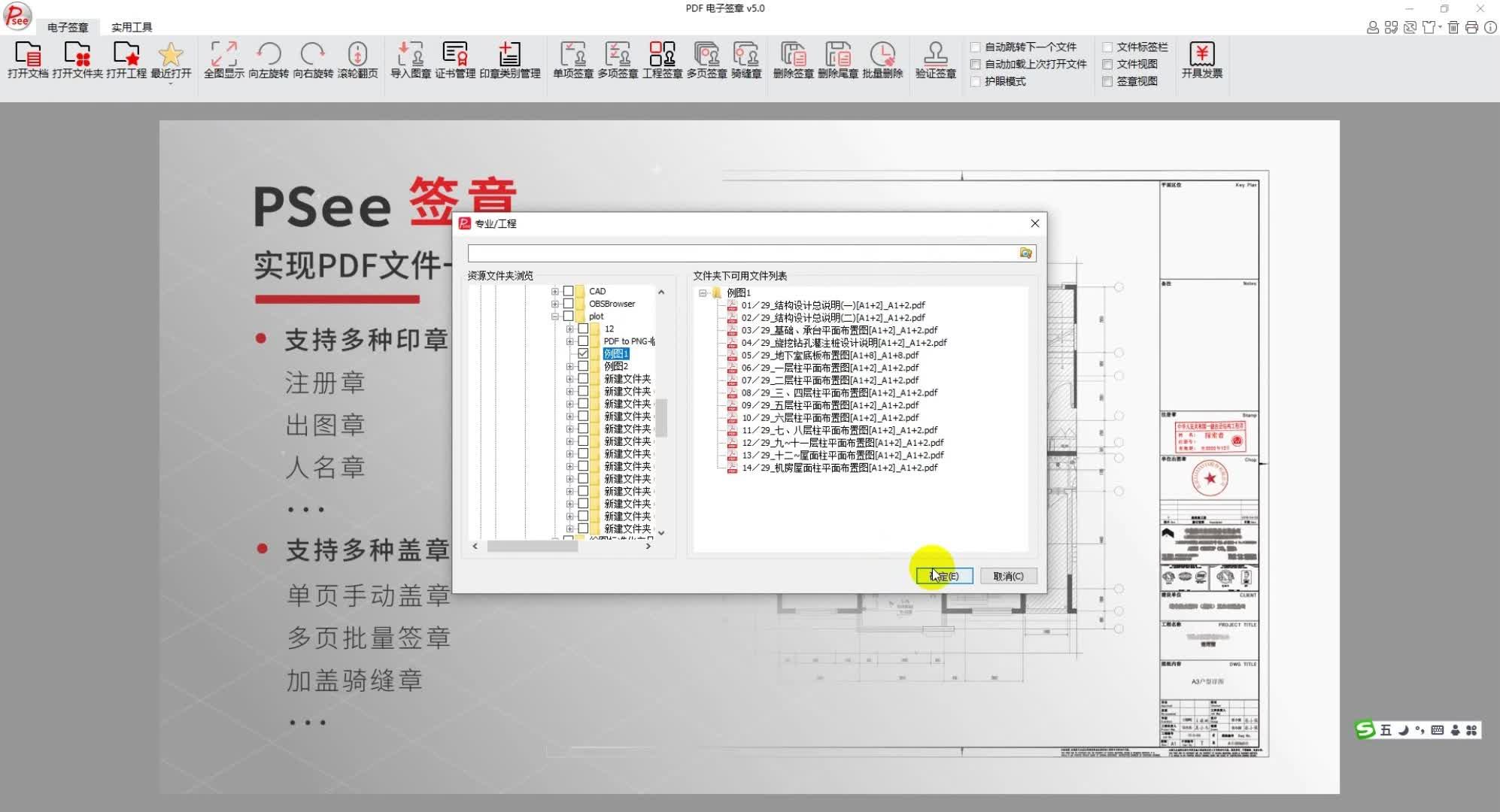Toggle the 文件标签栏 checkbox
The width and height of the screenshot is (1500, 812).
pyautogui.click(x=1107, y=47)
